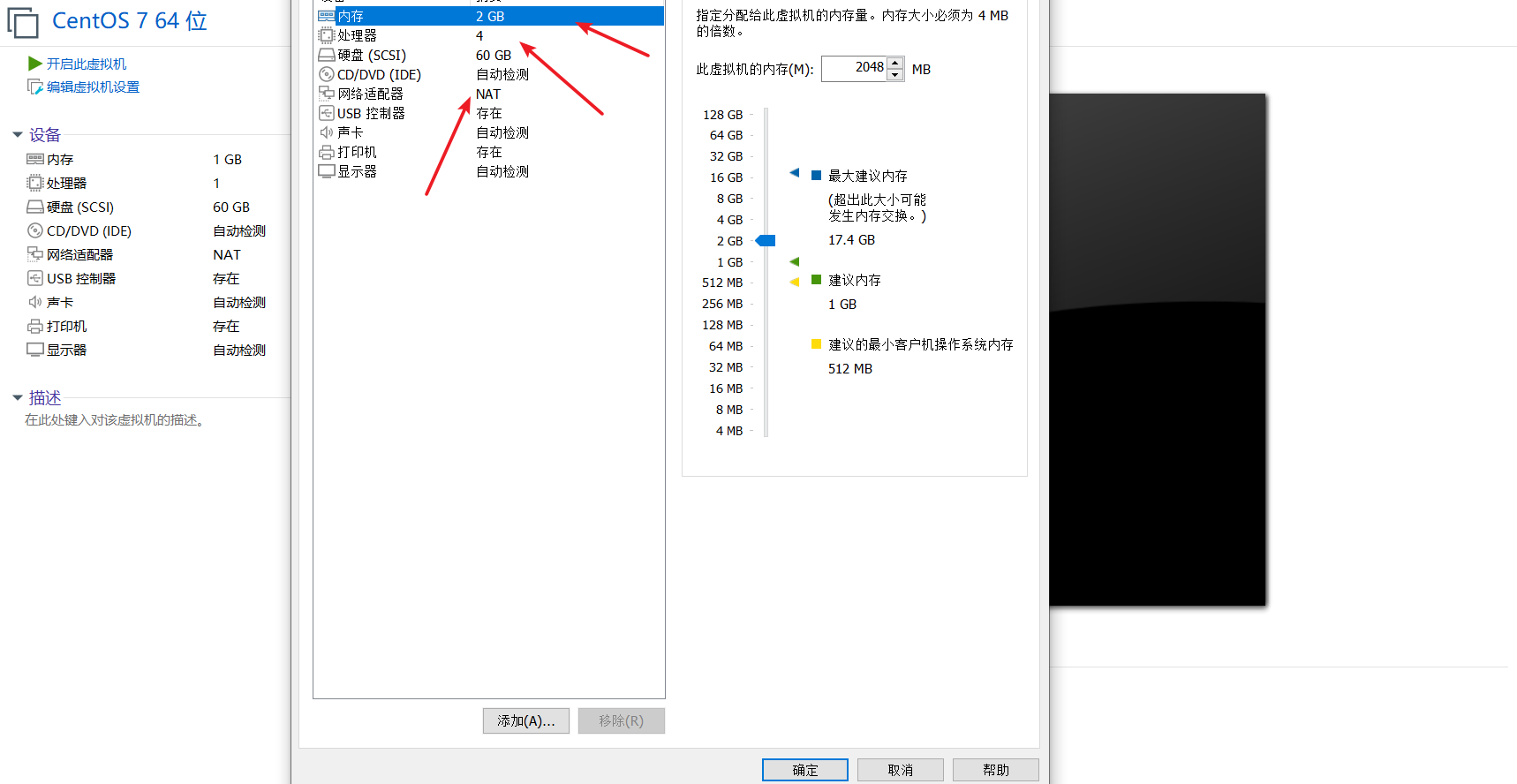The width and height of the screenshot is (1517, 784).
Task: Select the CD/DVD (IDE) row in settings list
Action: click(x=490, y=74)
